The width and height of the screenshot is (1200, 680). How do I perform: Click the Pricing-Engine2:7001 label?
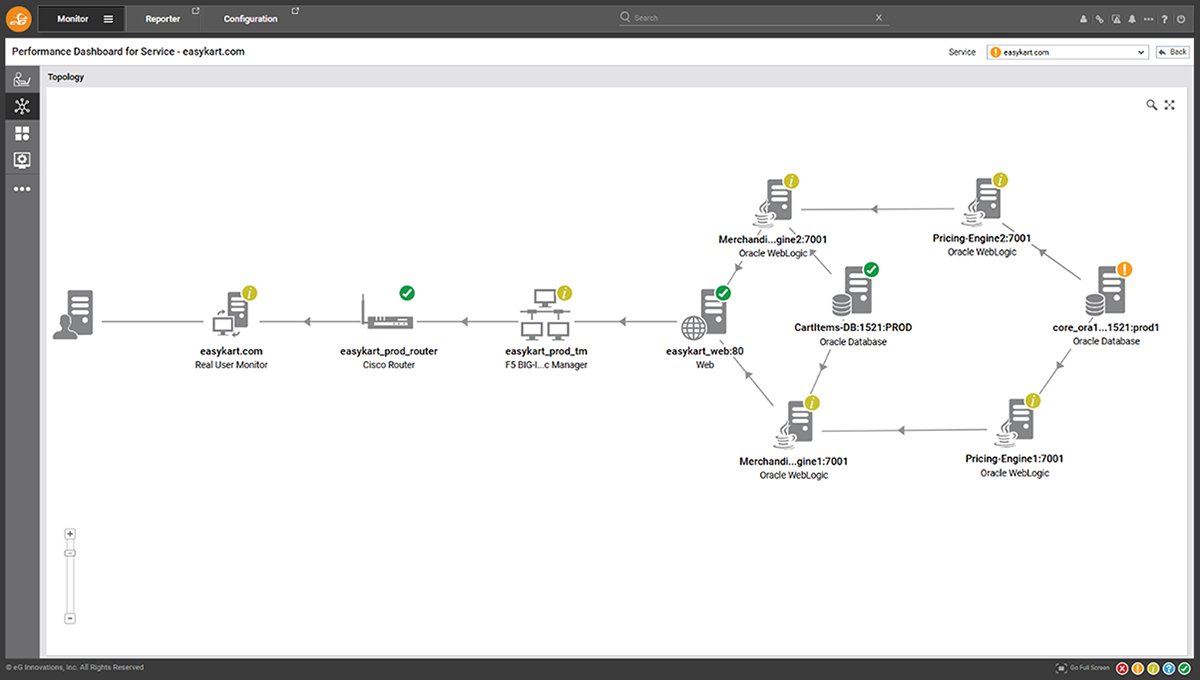[982, 239]
